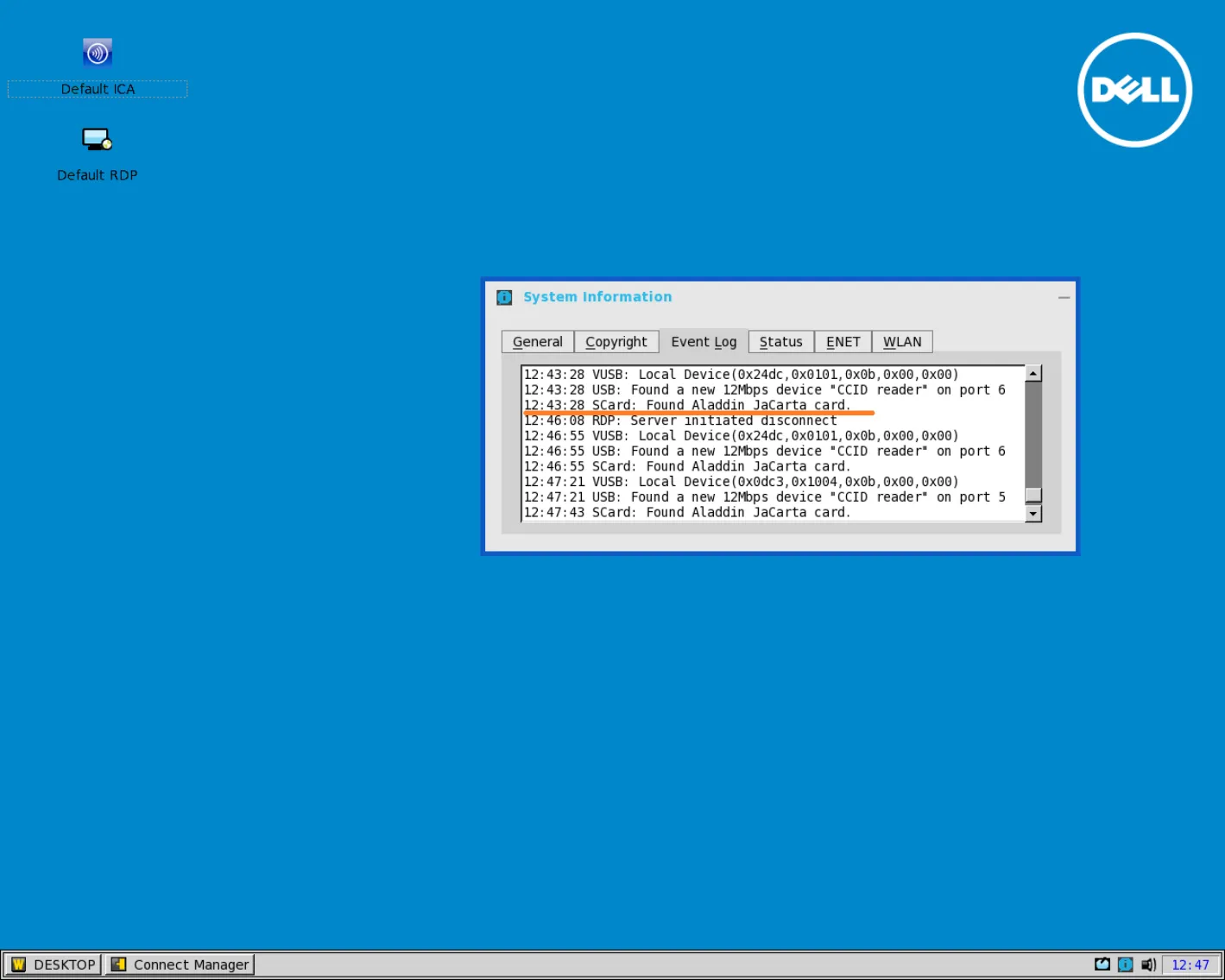This screenshot has width=1225, height=980.
Task: Open the DESKTOP taskbar button
Action: pyautogui.click(x=53, y=964)
